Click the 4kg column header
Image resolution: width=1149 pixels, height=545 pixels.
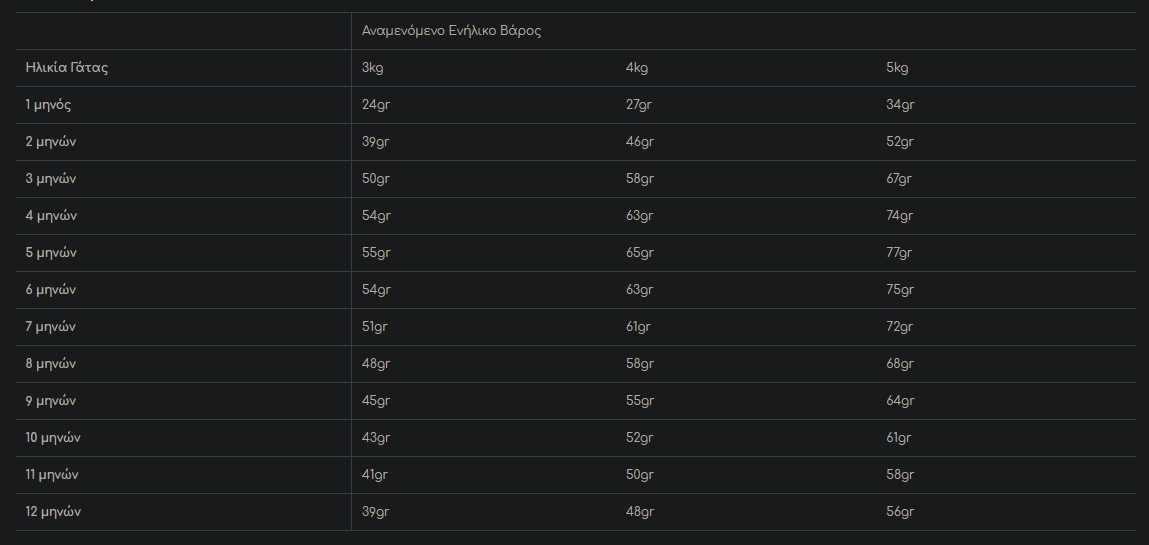click(637, 68)
